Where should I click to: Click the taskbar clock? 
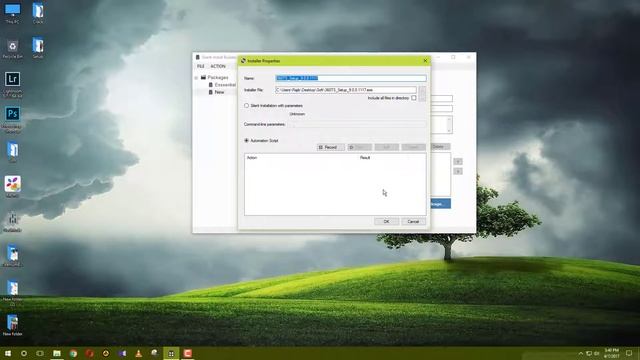[611, 353]
